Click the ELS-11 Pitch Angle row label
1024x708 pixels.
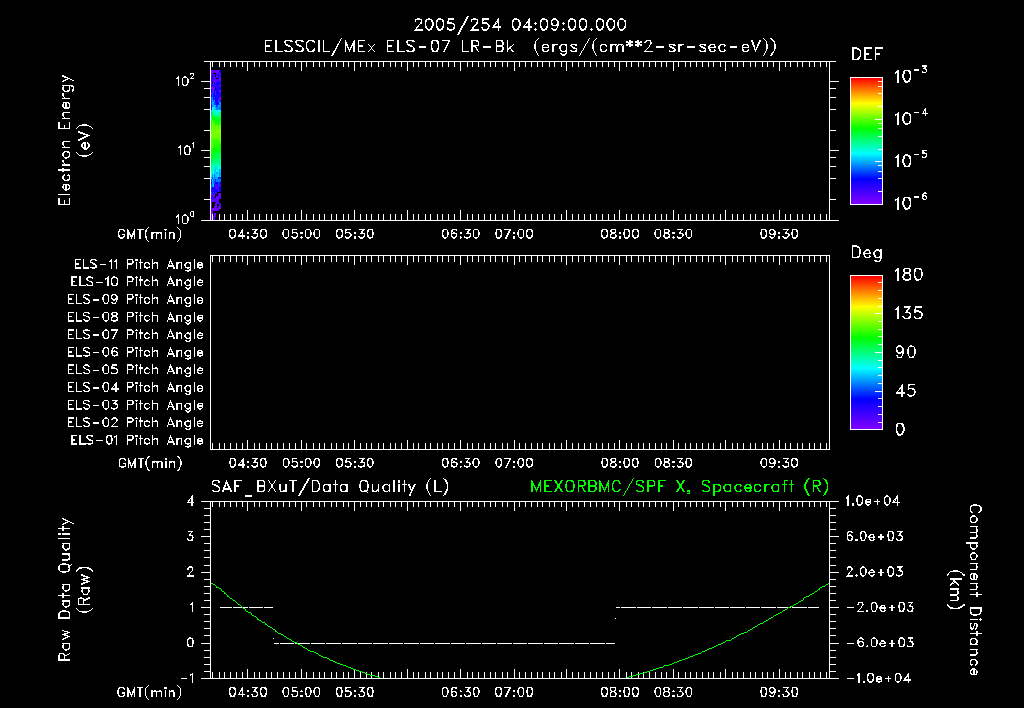[138, 265]
